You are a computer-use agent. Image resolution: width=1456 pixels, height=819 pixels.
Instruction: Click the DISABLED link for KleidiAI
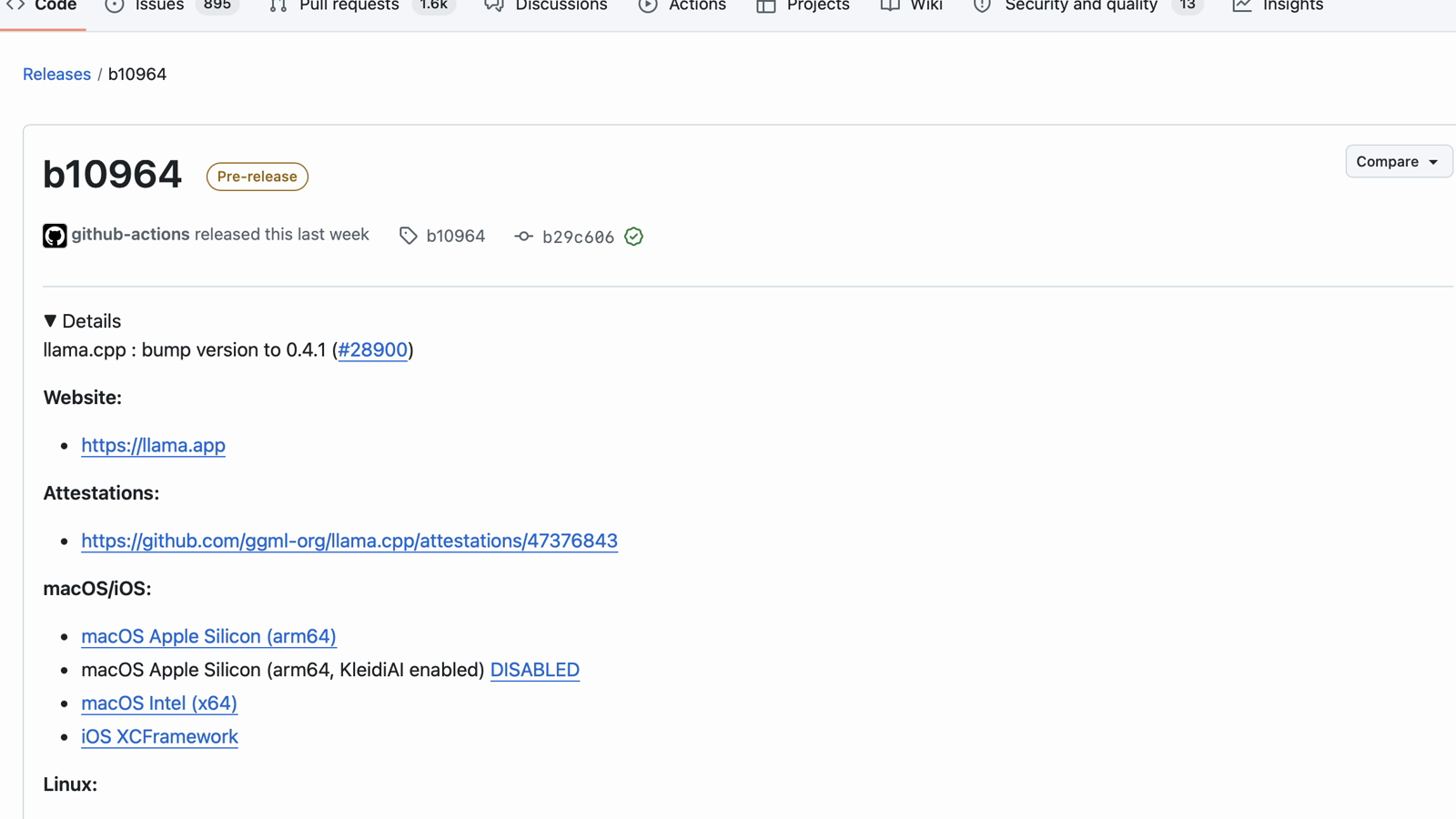(535, 670)
